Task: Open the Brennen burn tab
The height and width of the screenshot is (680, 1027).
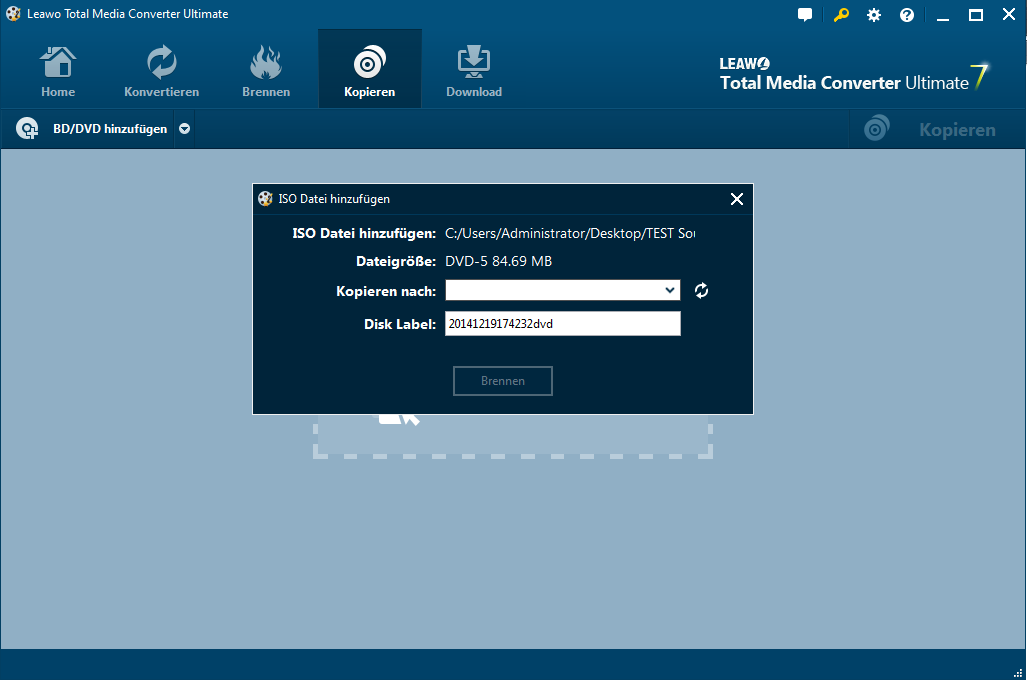Action: [266, 70]
